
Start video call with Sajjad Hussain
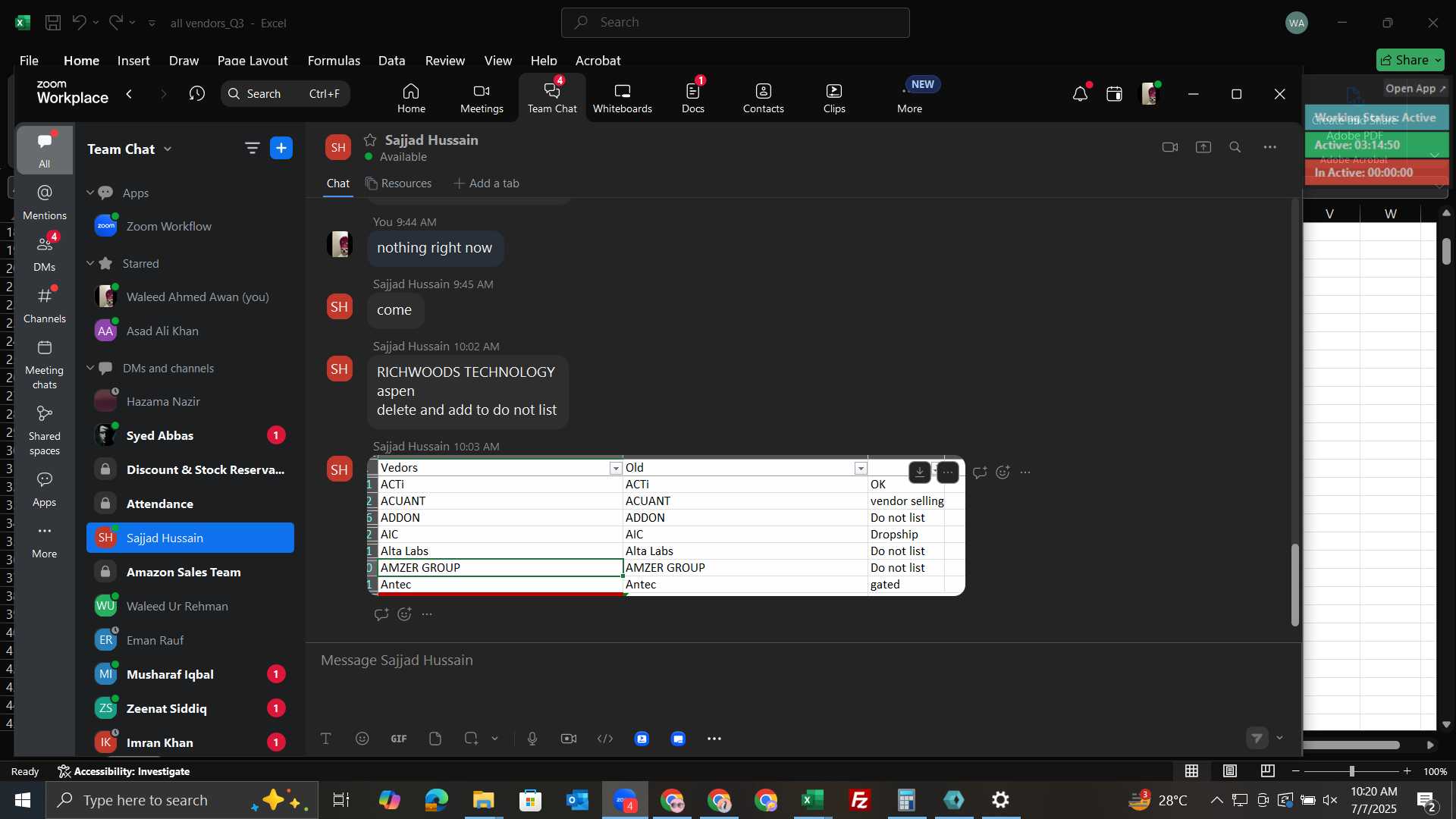point(1170,147)
